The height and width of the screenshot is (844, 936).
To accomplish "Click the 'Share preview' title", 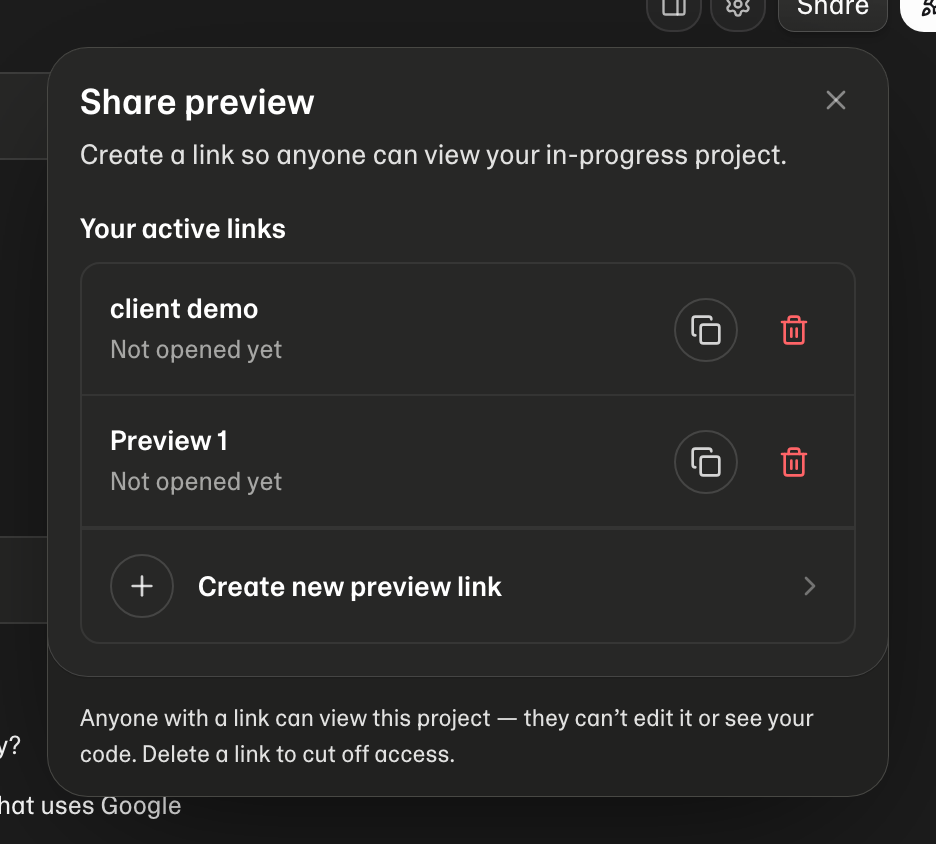I will tap(197, 103).
